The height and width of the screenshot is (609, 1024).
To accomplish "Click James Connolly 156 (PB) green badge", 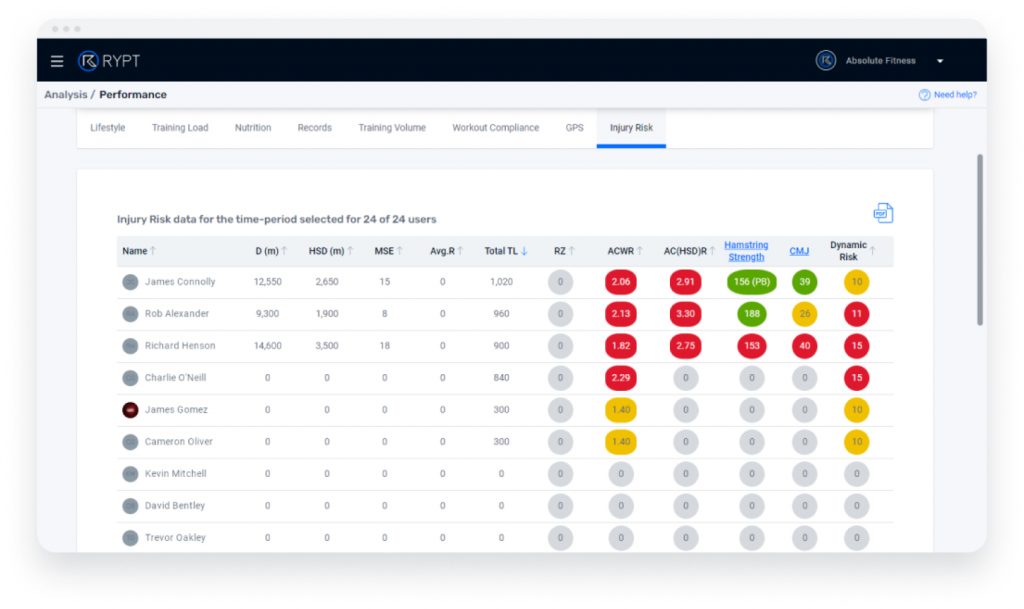I will [x=752, y=282].
